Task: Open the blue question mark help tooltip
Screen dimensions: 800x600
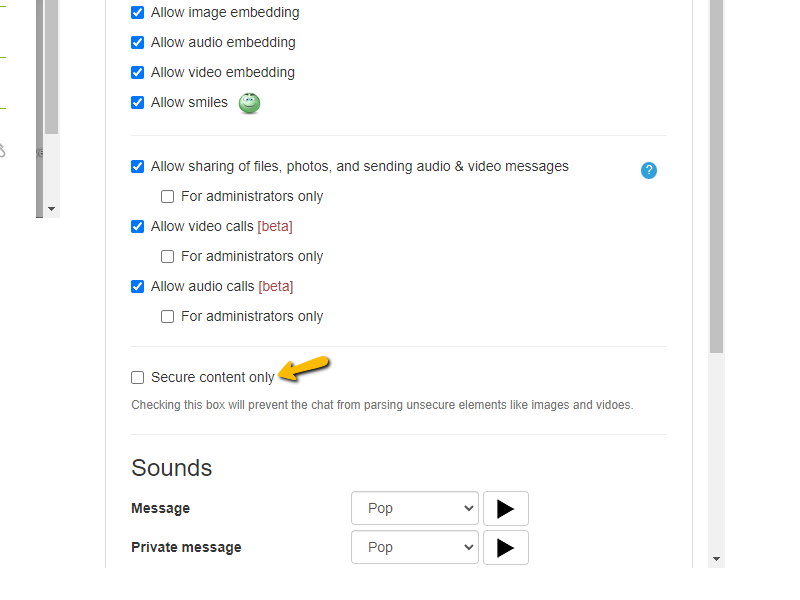Action: pos(649,170)
